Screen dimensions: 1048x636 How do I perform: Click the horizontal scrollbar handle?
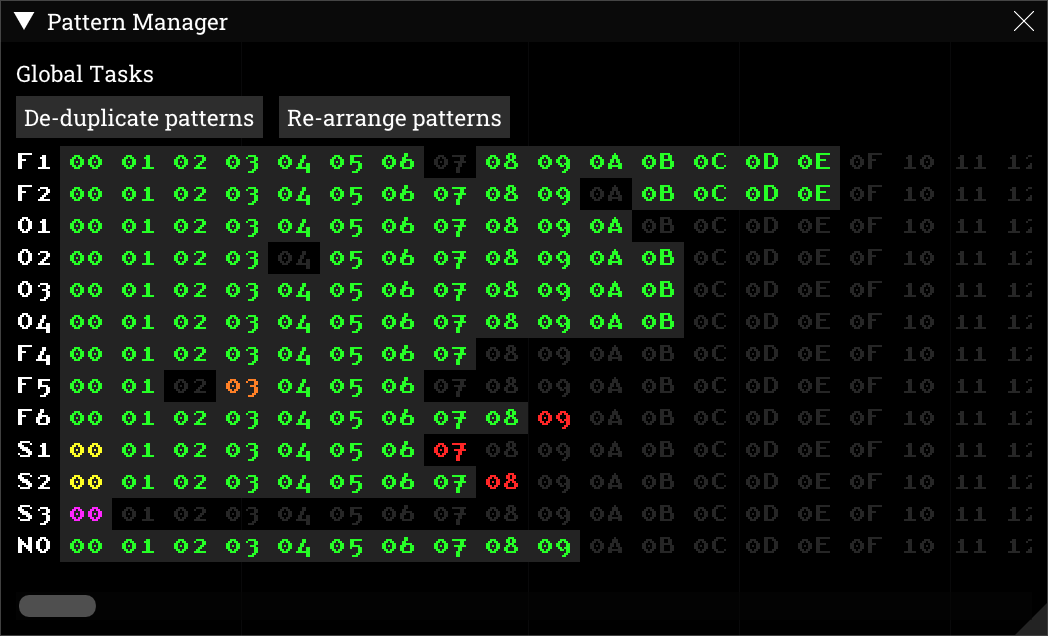(x=57, y=606)
